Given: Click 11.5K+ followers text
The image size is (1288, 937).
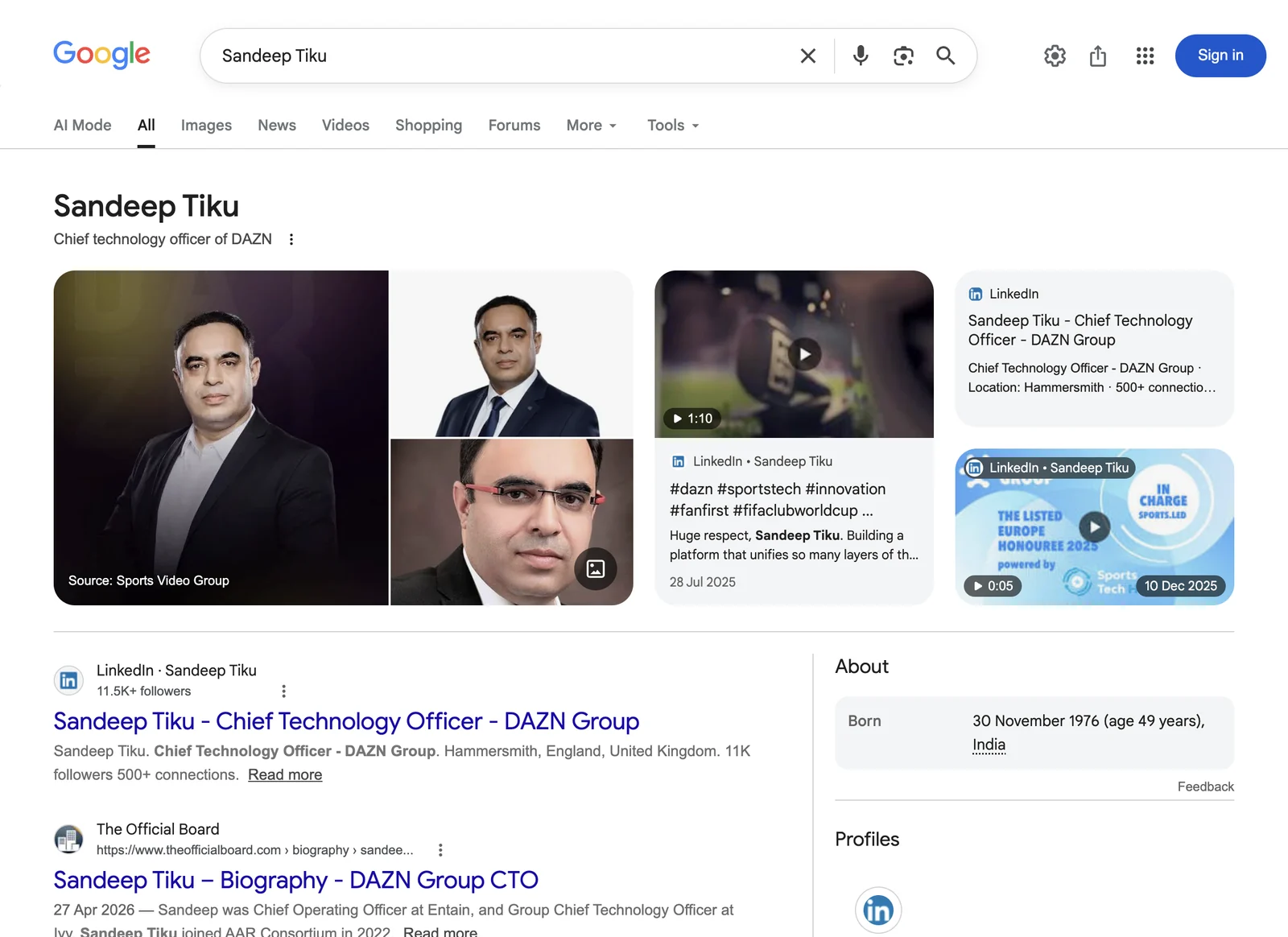Looking at the screenshot, I should tap(144, 691).
